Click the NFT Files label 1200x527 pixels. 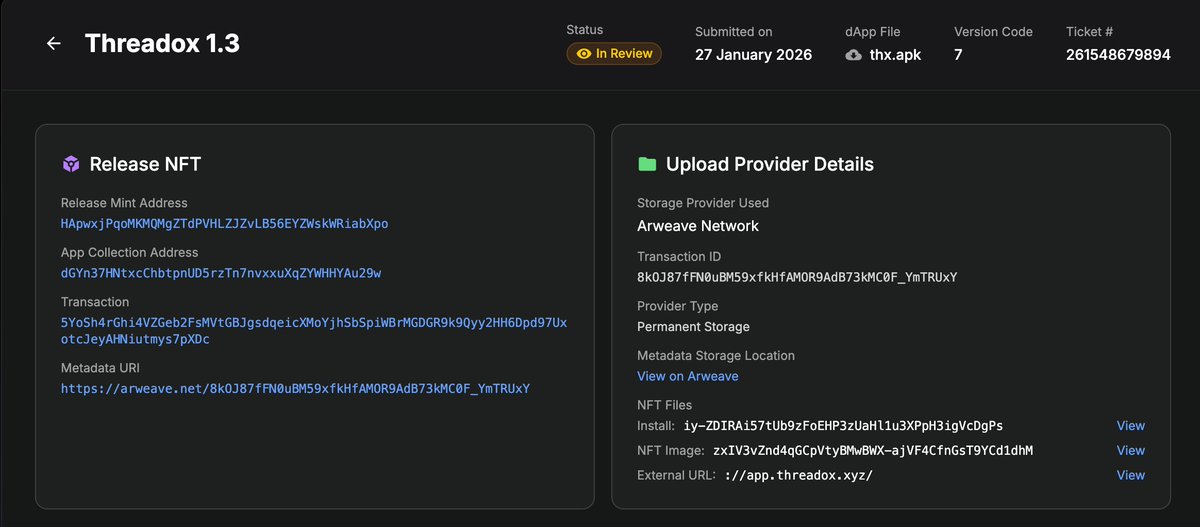664,405
